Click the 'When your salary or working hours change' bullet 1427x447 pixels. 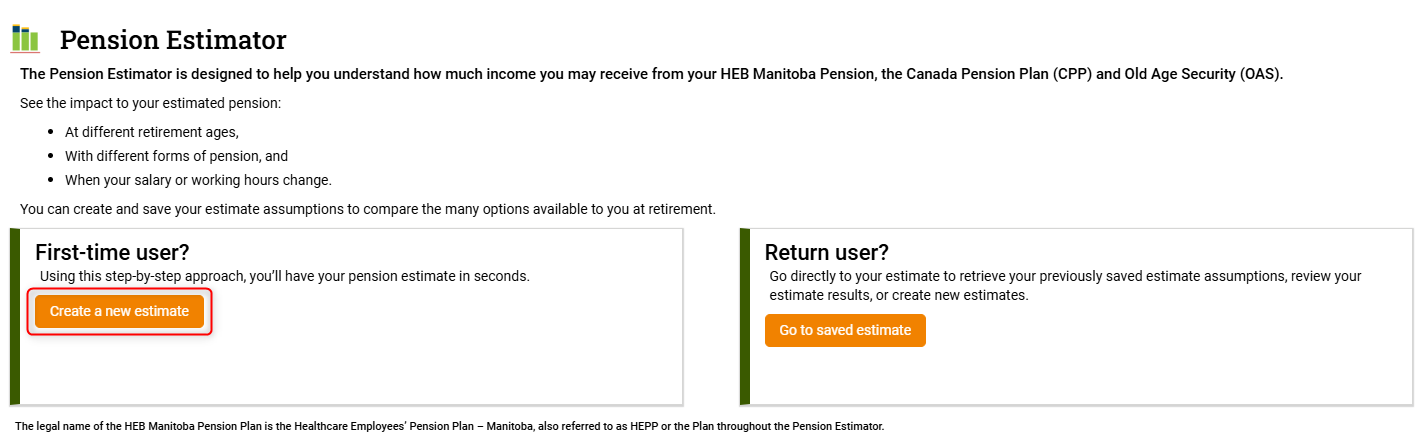(x=198, y=180)
